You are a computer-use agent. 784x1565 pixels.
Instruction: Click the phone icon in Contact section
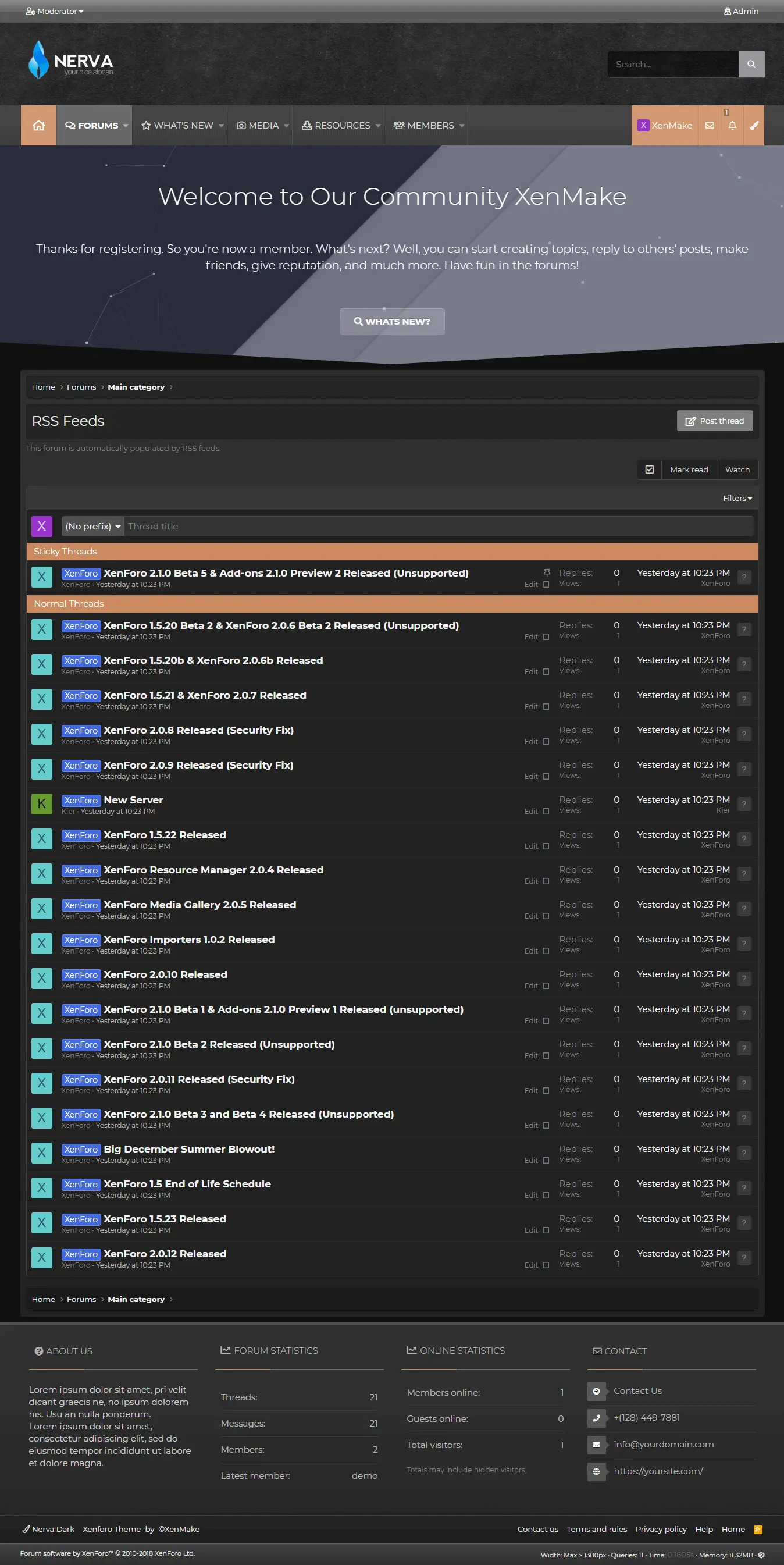(596, 1418)
